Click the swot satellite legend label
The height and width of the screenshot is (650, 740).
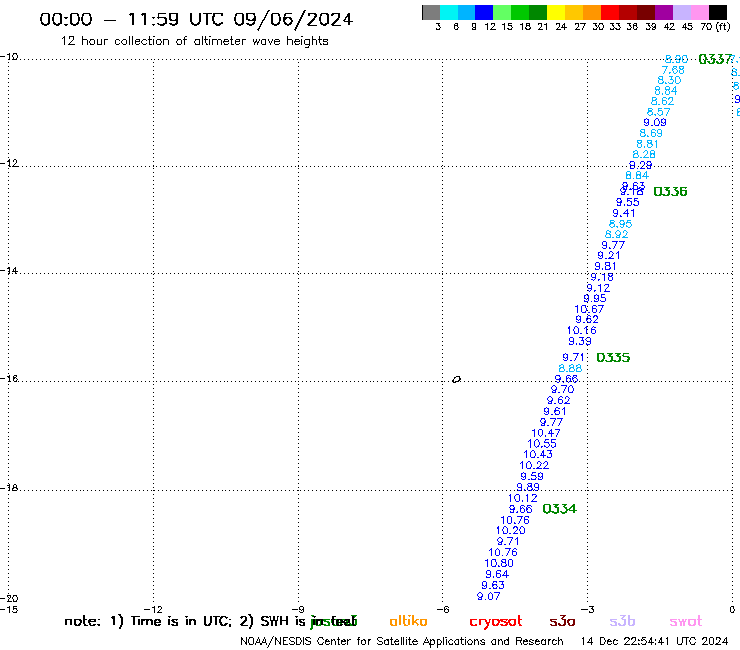(x=686, y=622)
